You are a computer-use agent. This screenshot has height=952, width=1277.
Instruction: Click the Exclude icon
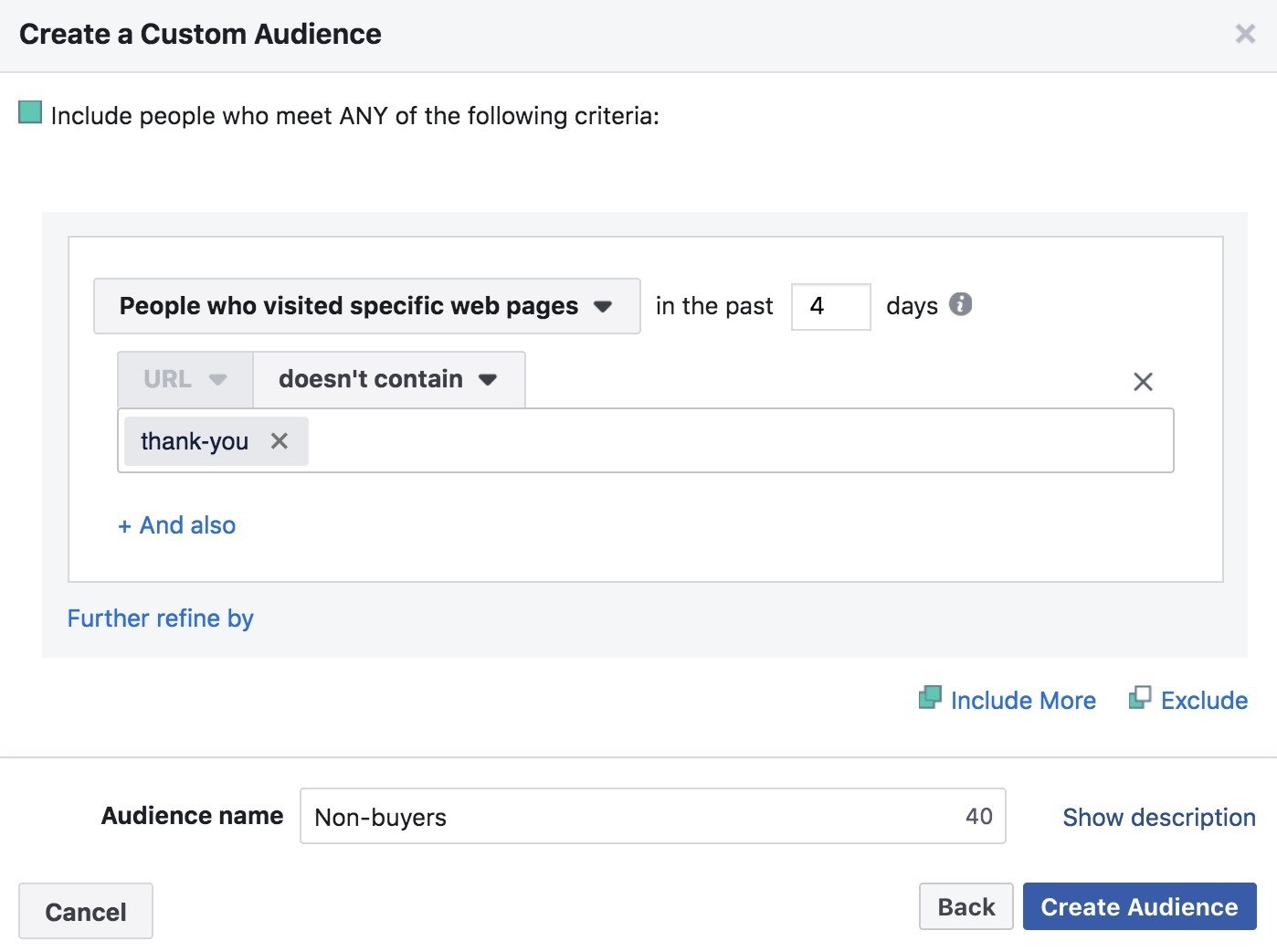(x=1139, y=699)
